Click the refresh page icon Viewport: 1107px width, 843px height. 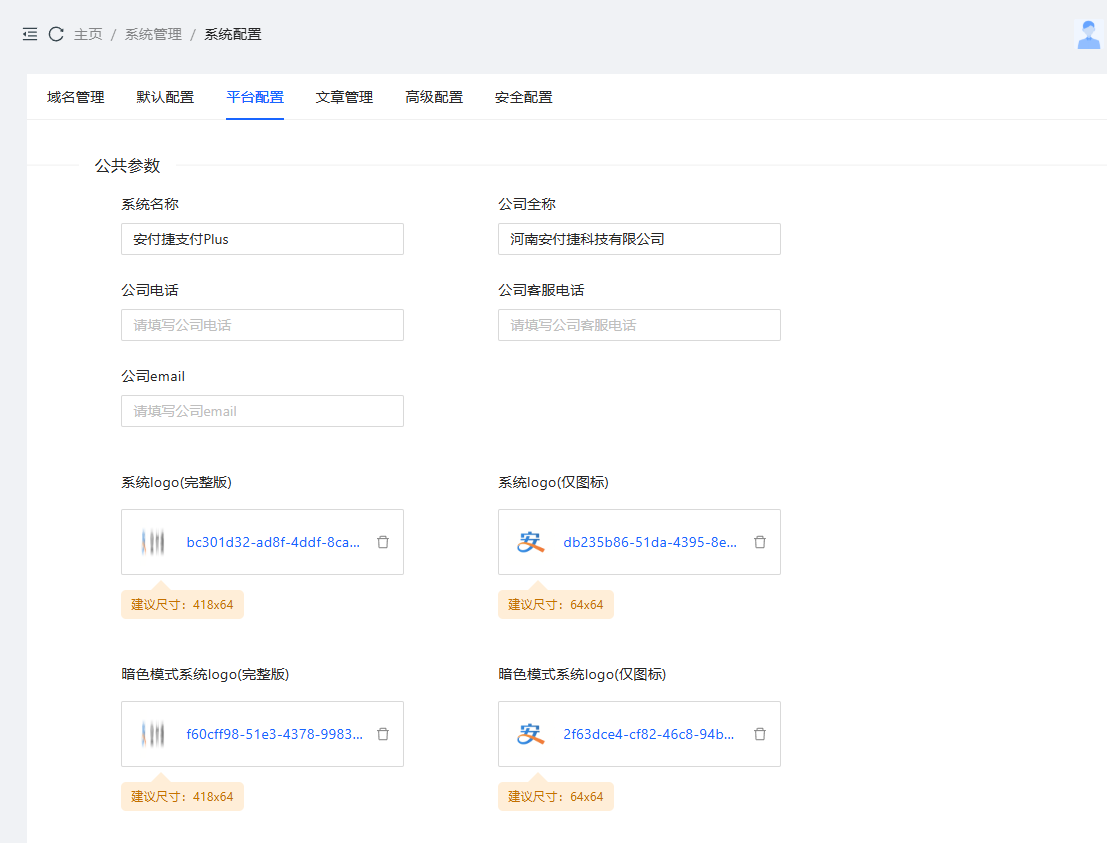56,34
